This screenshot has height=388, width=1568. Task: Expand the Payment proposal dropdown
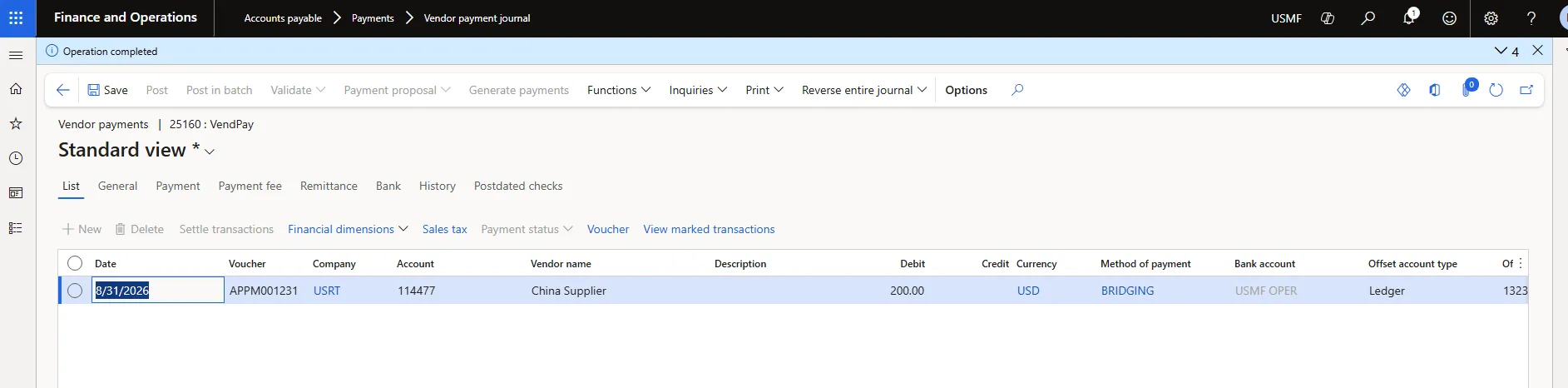[397, 90]
